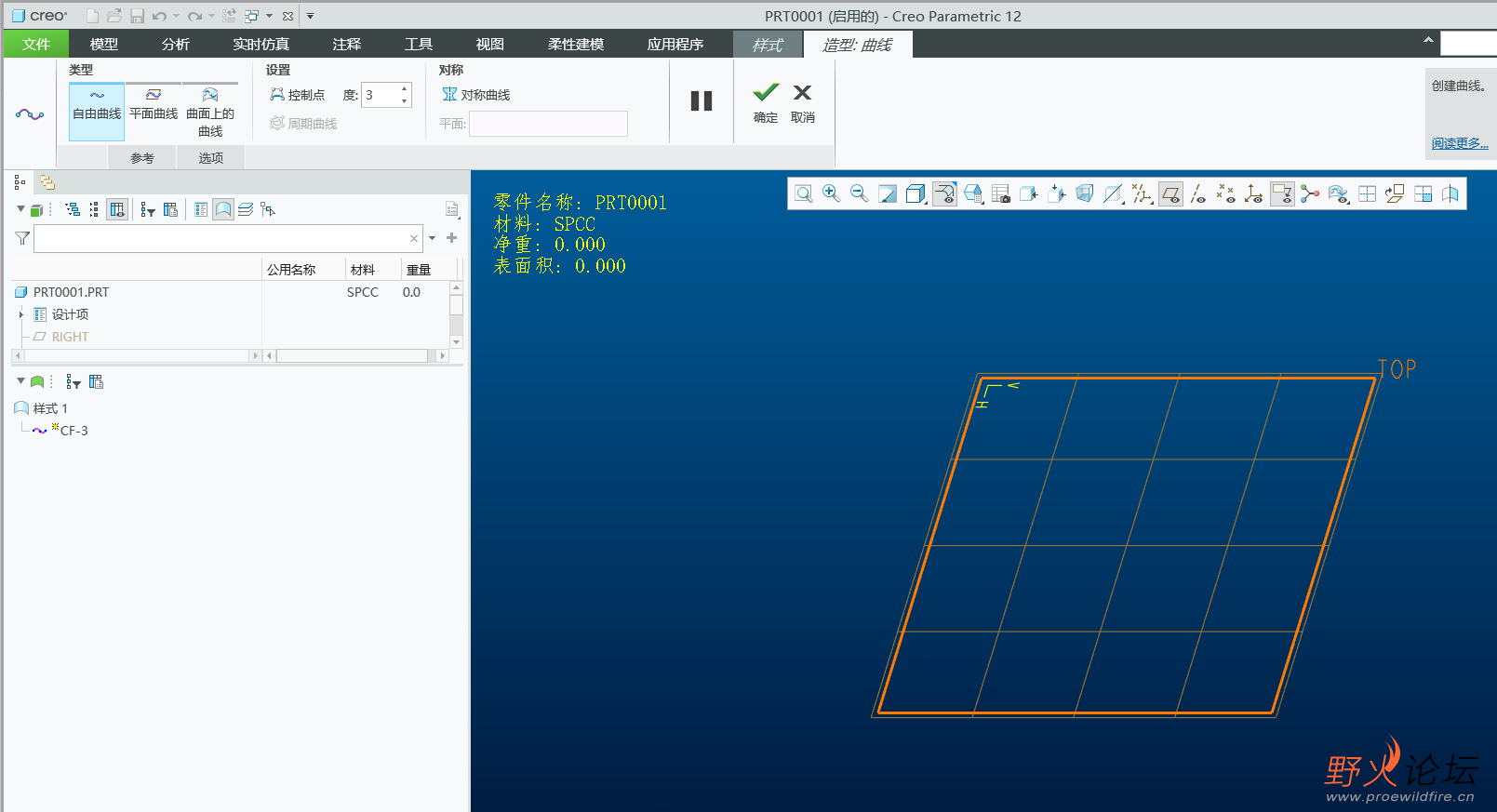Image resolution: width=1497 pixels, height=812 pixels.
Task: Click the save icon in quick access toolbar
Action: click(x=137, y=16)
